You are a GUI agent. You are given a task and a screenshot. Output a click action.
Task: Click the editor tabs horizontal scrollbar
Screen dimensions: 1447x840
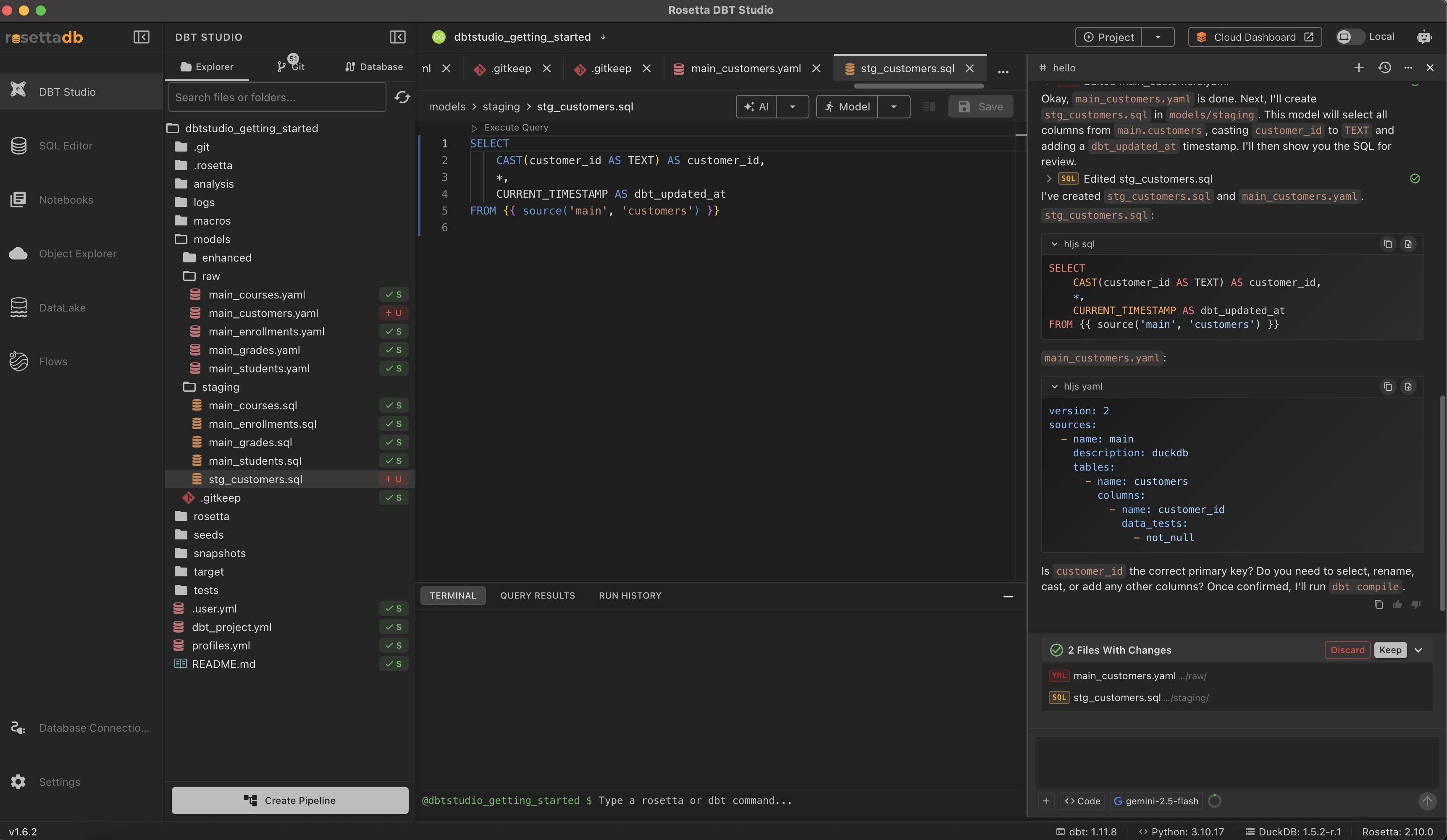pyautogui.click(x=919, y=86)
